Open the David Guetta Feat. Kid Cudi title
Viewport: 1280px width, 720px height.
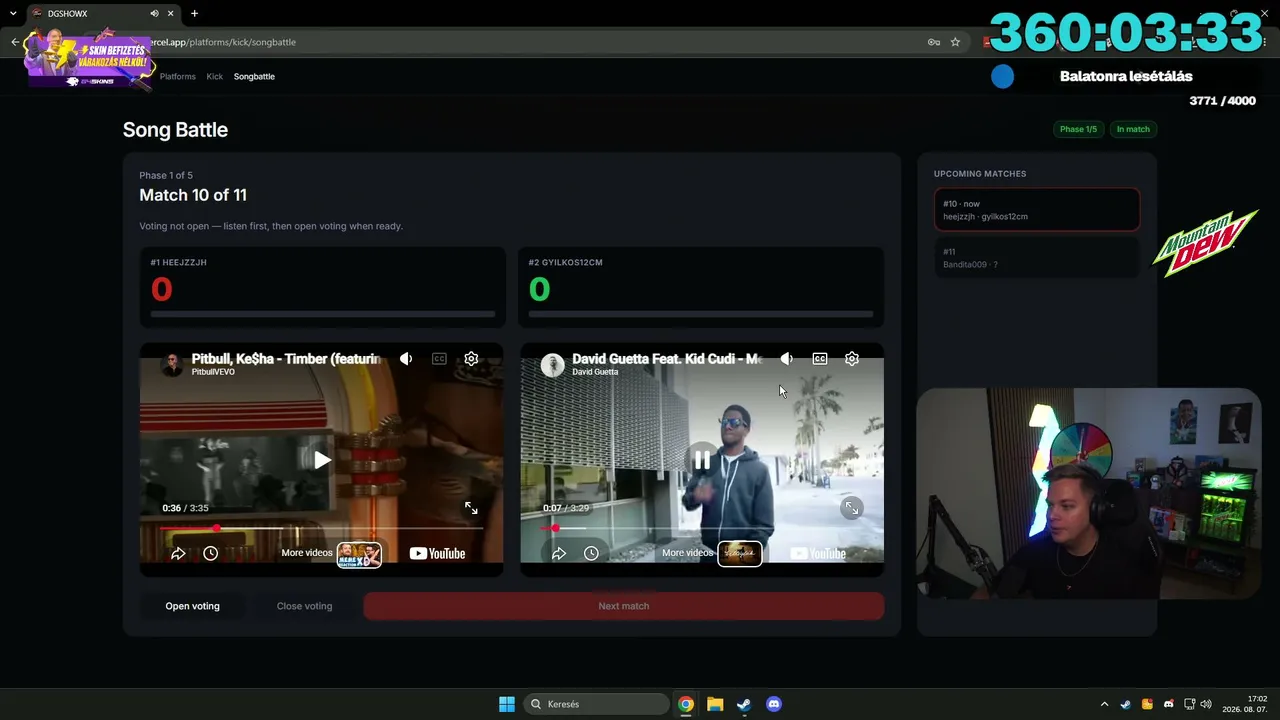pyautogui.click(x=666, y=358)
